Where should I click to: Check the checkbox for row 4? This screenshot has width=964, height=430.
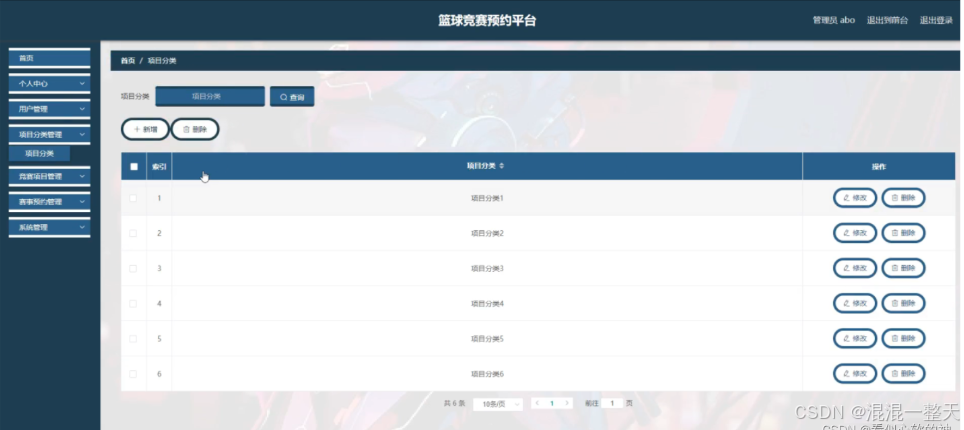[x=133, y=303]
